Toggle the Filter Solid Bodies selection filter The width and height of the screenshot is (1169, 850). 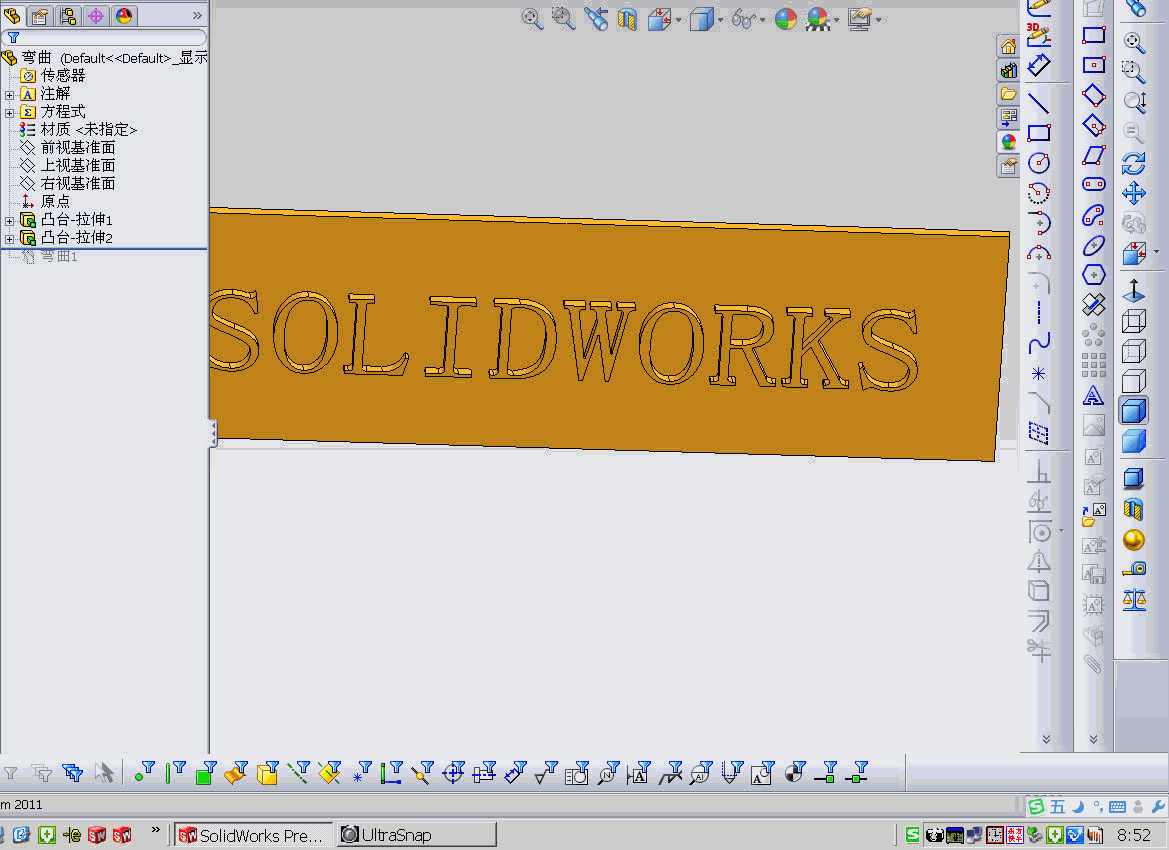(x=268, y=772)
